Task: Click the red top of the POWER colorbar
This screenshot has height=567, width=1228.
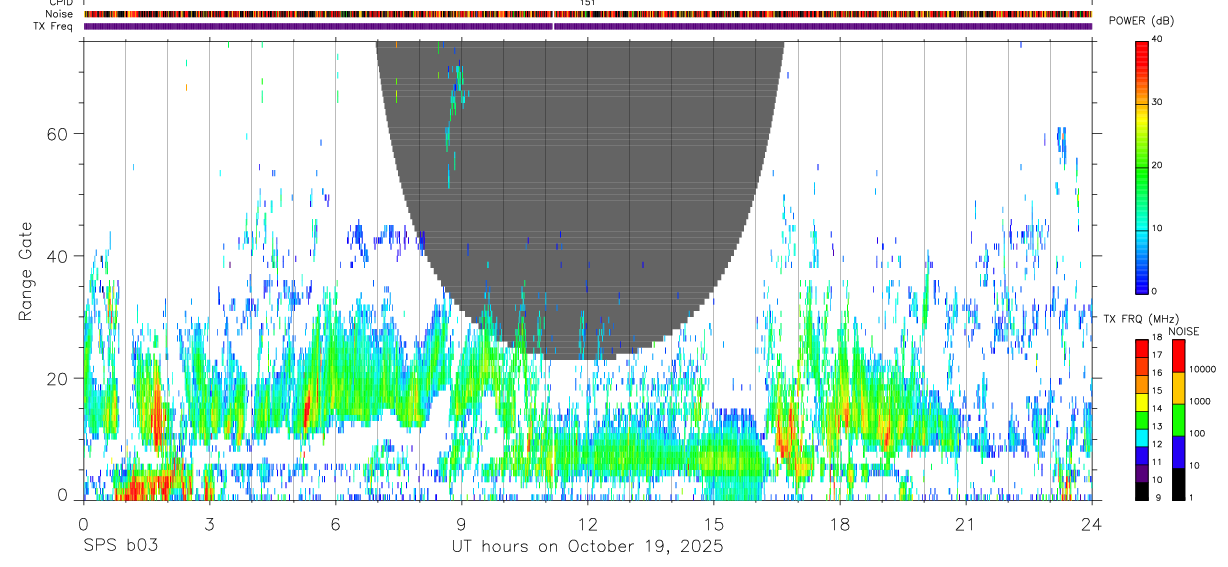Action: (x=1142, y=50)
